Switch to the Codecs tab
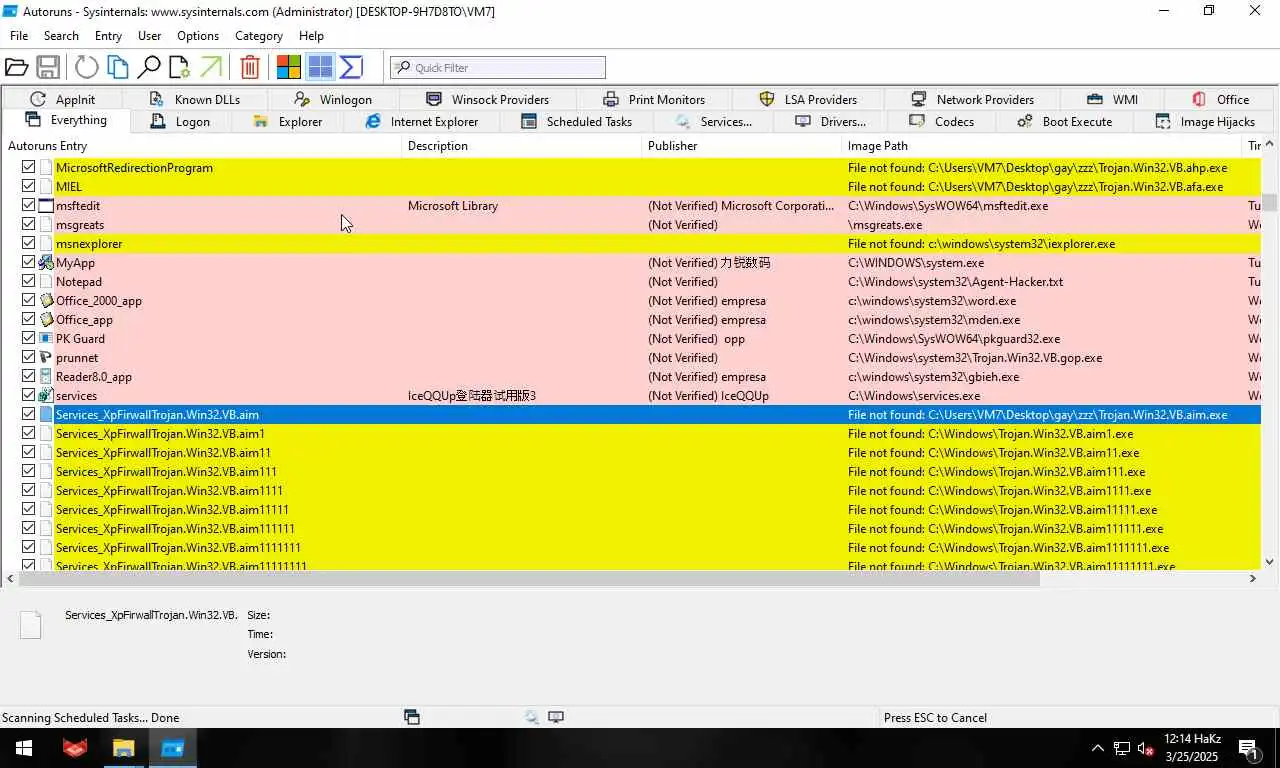This screenshot has height=768, width=1280. coord(941,121)
